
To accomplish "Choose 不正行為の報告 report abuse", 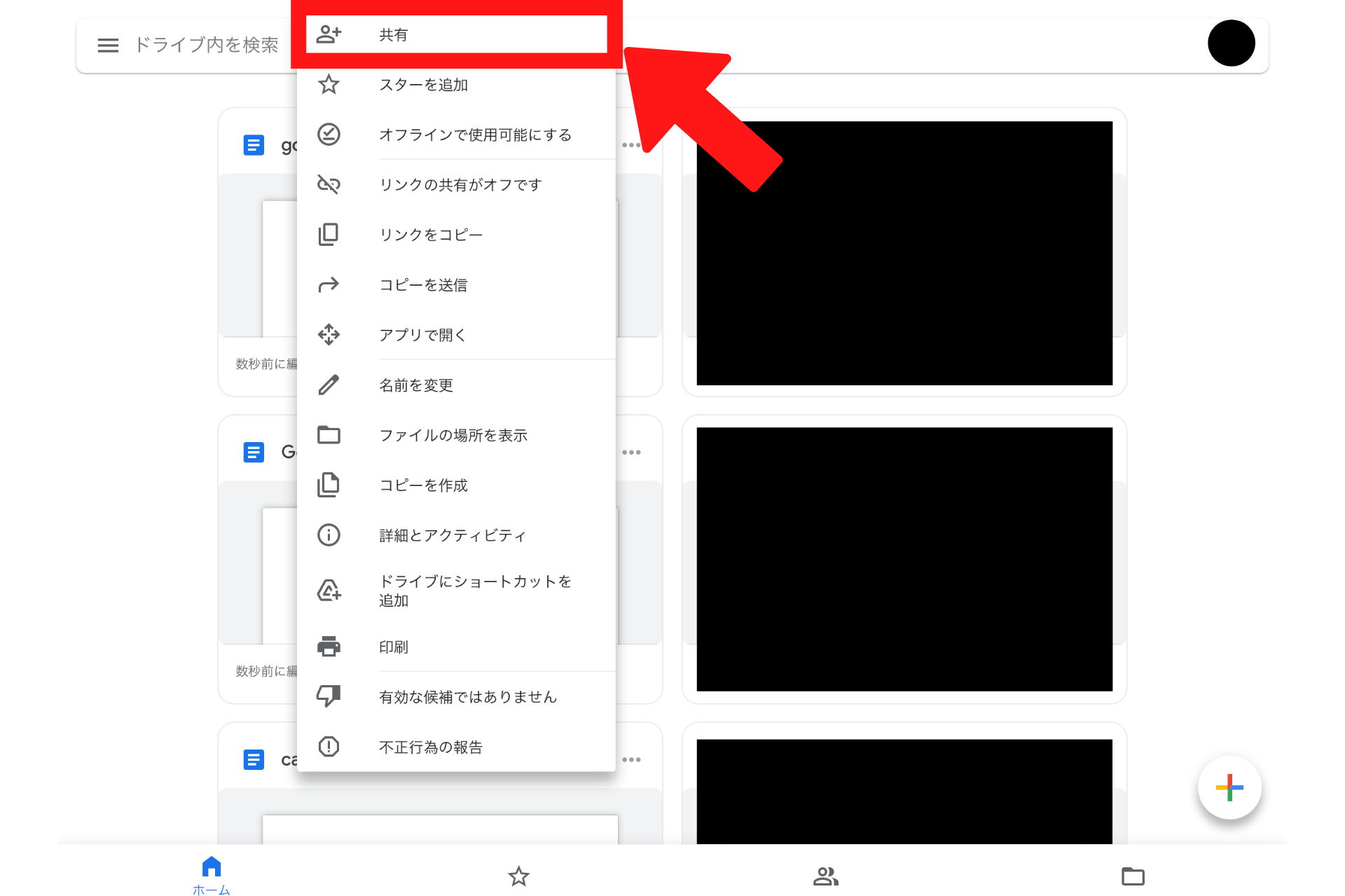I will 456,747.
